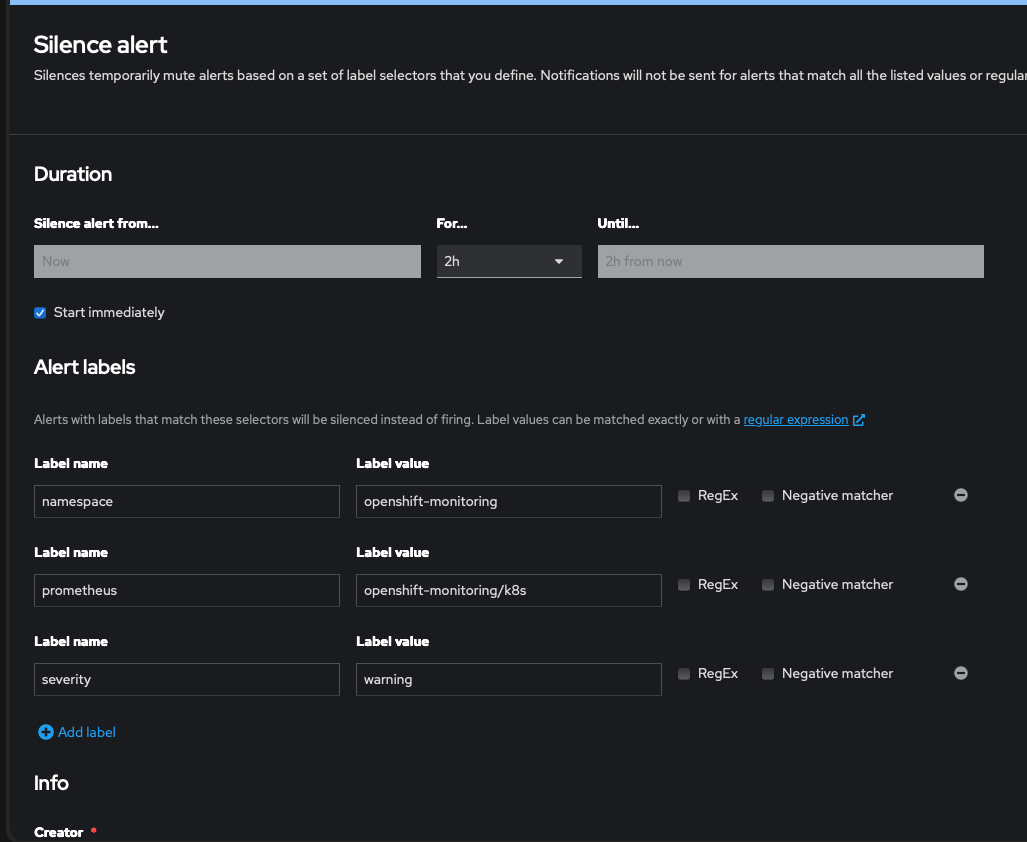Open the For duration dropdown showing 2h
Image resolution: width=1027 pixels, height=842 pixels.
click(x=508, y=261)
